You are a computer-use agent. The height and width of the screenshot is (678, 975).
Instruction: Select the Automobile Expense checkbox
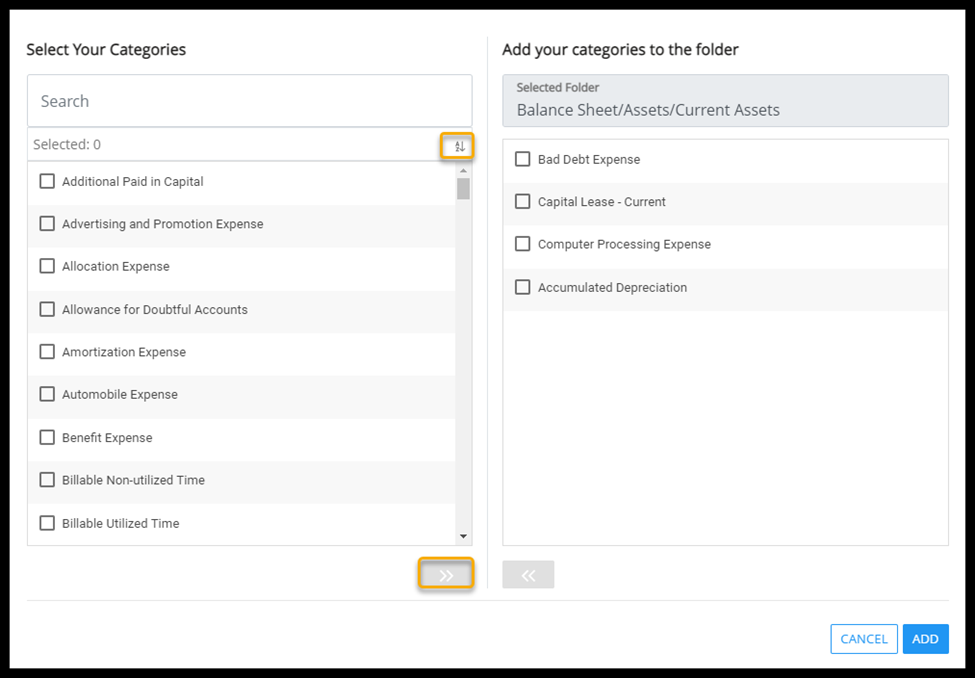click(x=47, y=394)
